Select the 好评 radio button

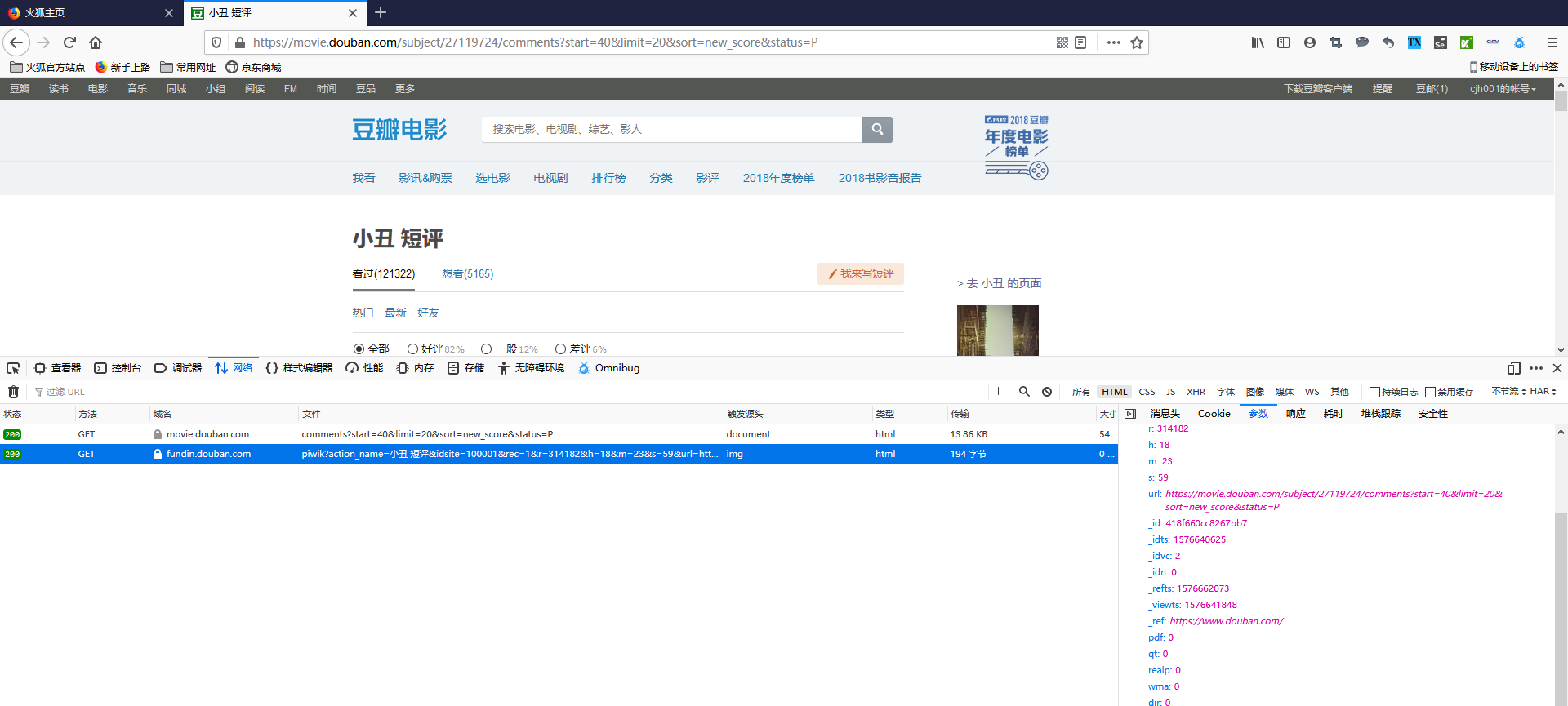click(x=412, y=349)
